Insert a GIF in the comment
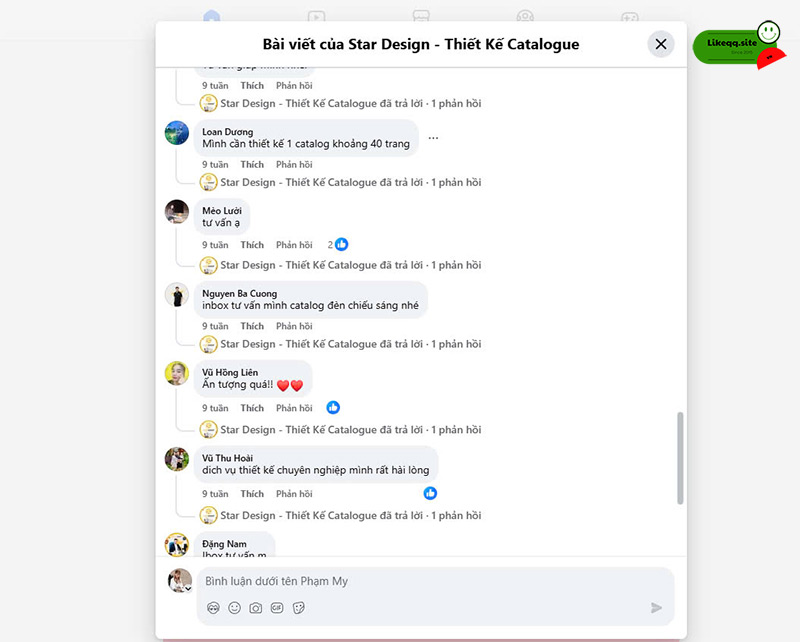This screenshot has width=800, height=642. (277, 608)
